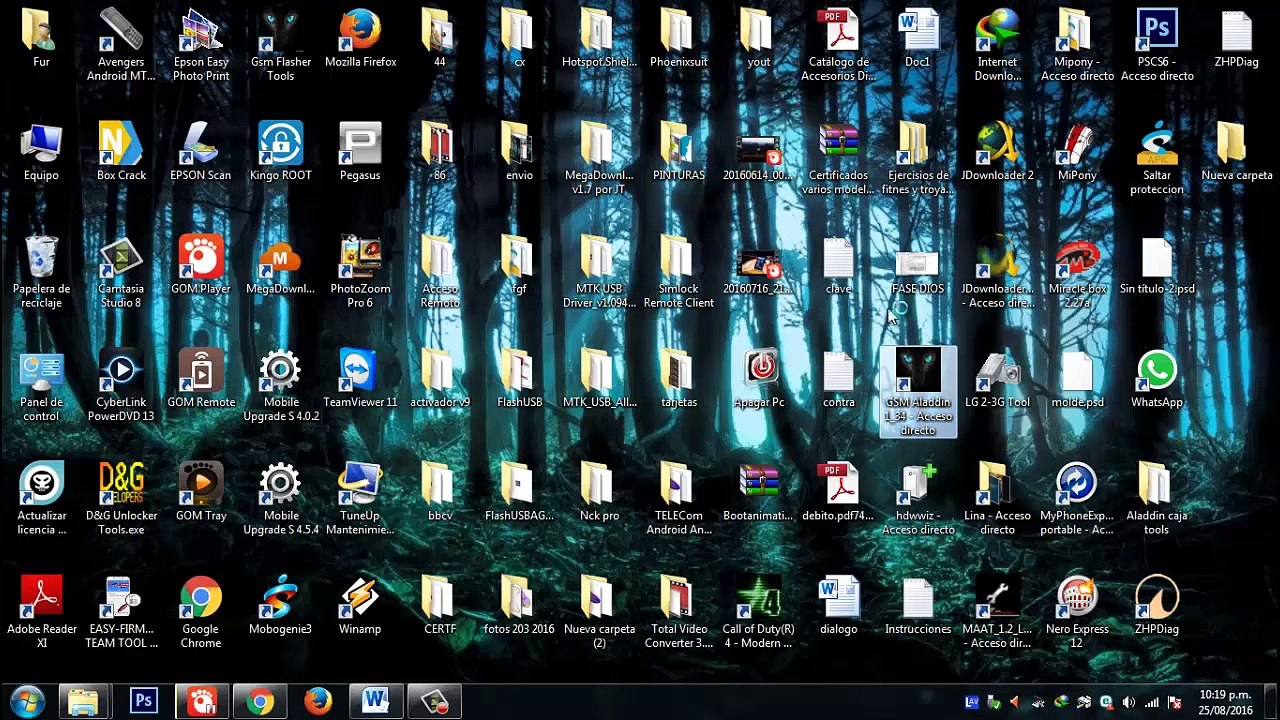Viewport: 1280px width, 720px height.
Task: Open the MAAT_1.2 Acceso directo shortcut
Action: (997, 612)
